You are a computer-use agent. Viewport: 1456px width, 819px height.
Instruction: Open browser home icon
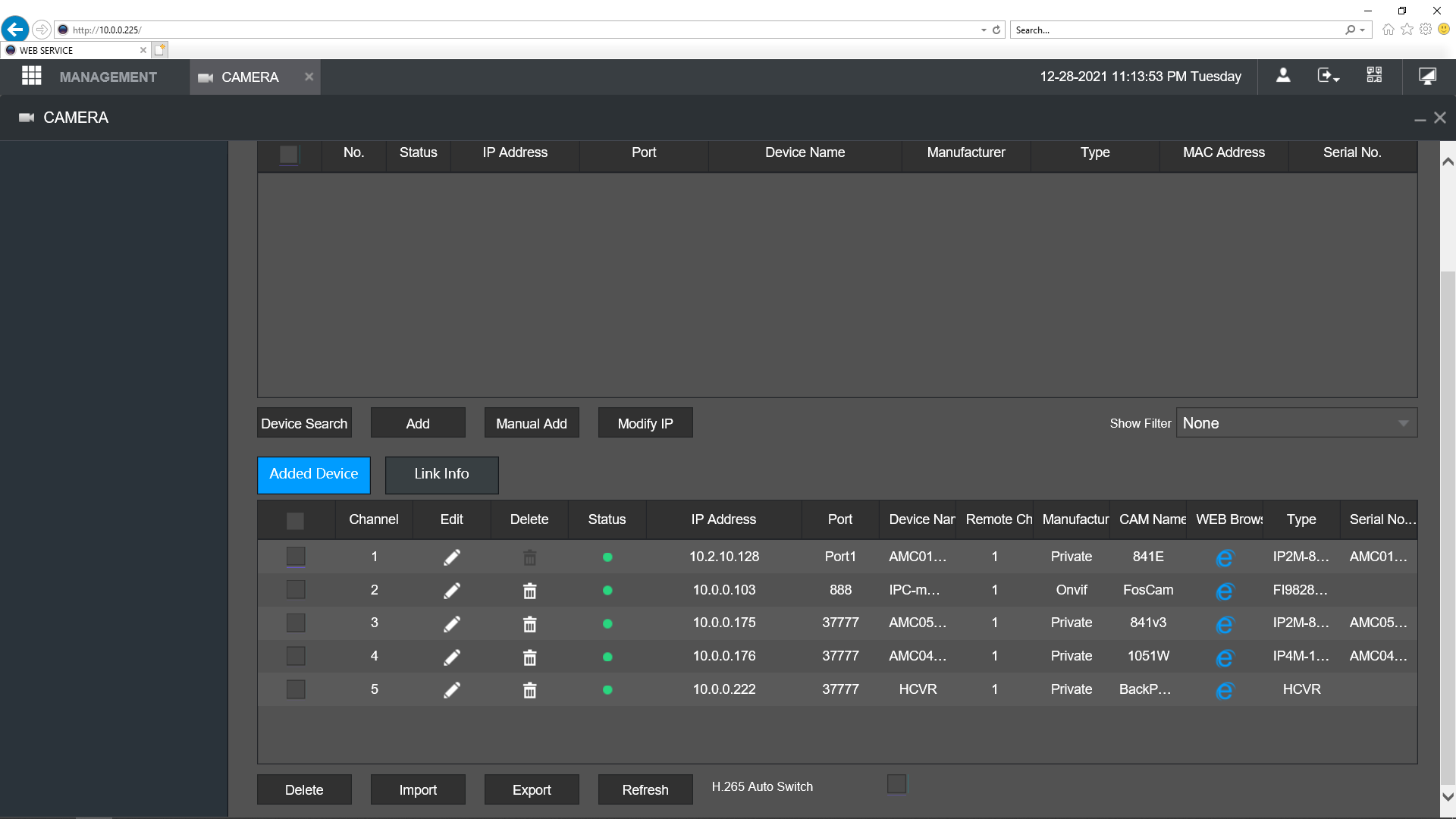coord(1389,30)
